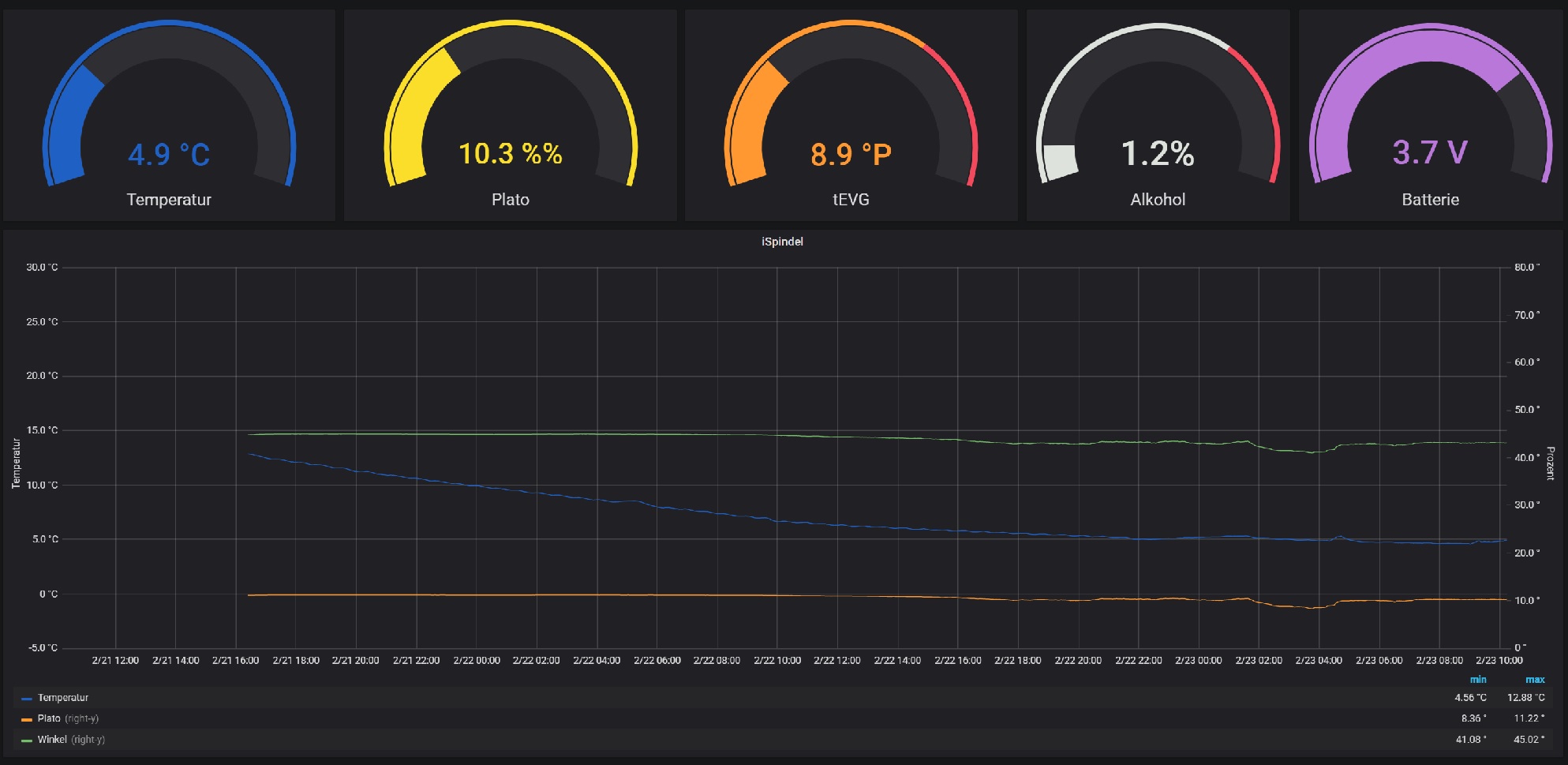Toggle the Temperatur series in the legend
Viewport: 1568px width, 765px height.
pos(63,698)
